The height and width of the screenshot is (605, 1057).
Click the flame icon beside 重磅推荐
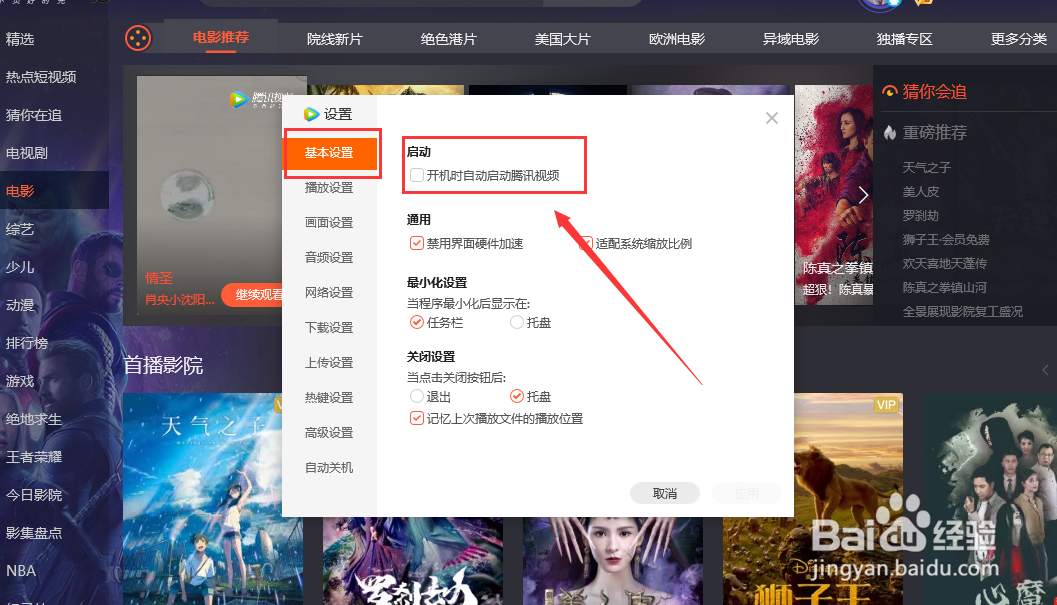tap(890, 132)
